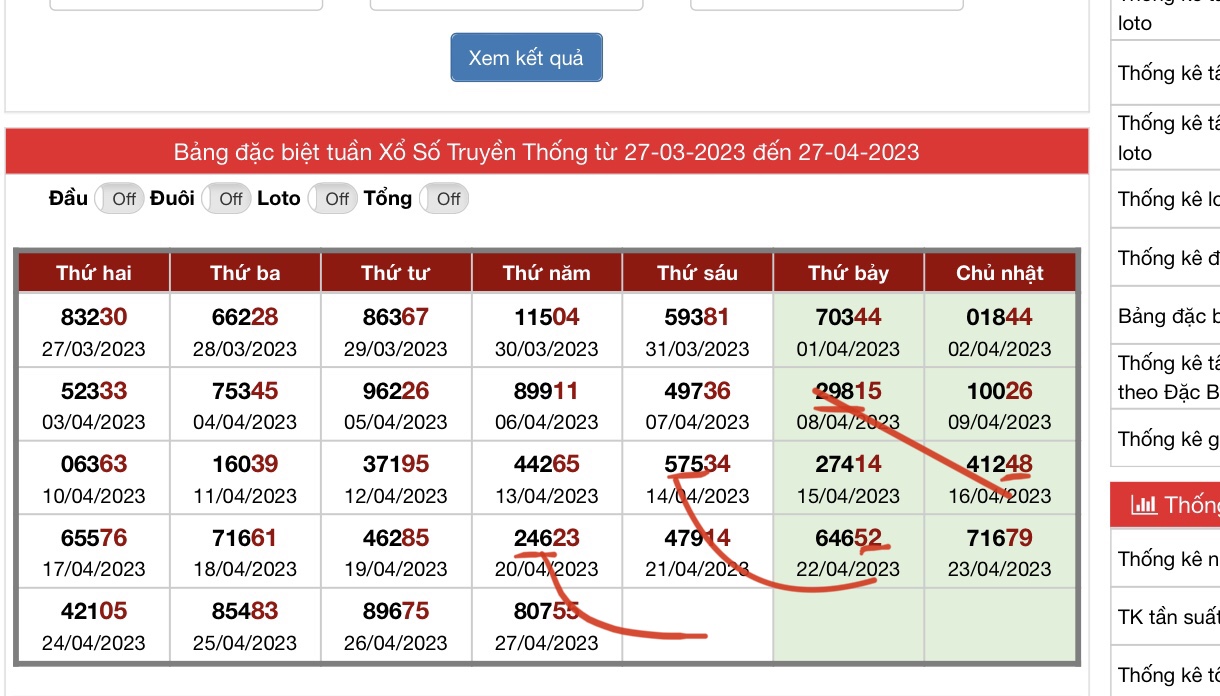
Task: Click the Thứ hai column header
Action: [x=94, y=273]
